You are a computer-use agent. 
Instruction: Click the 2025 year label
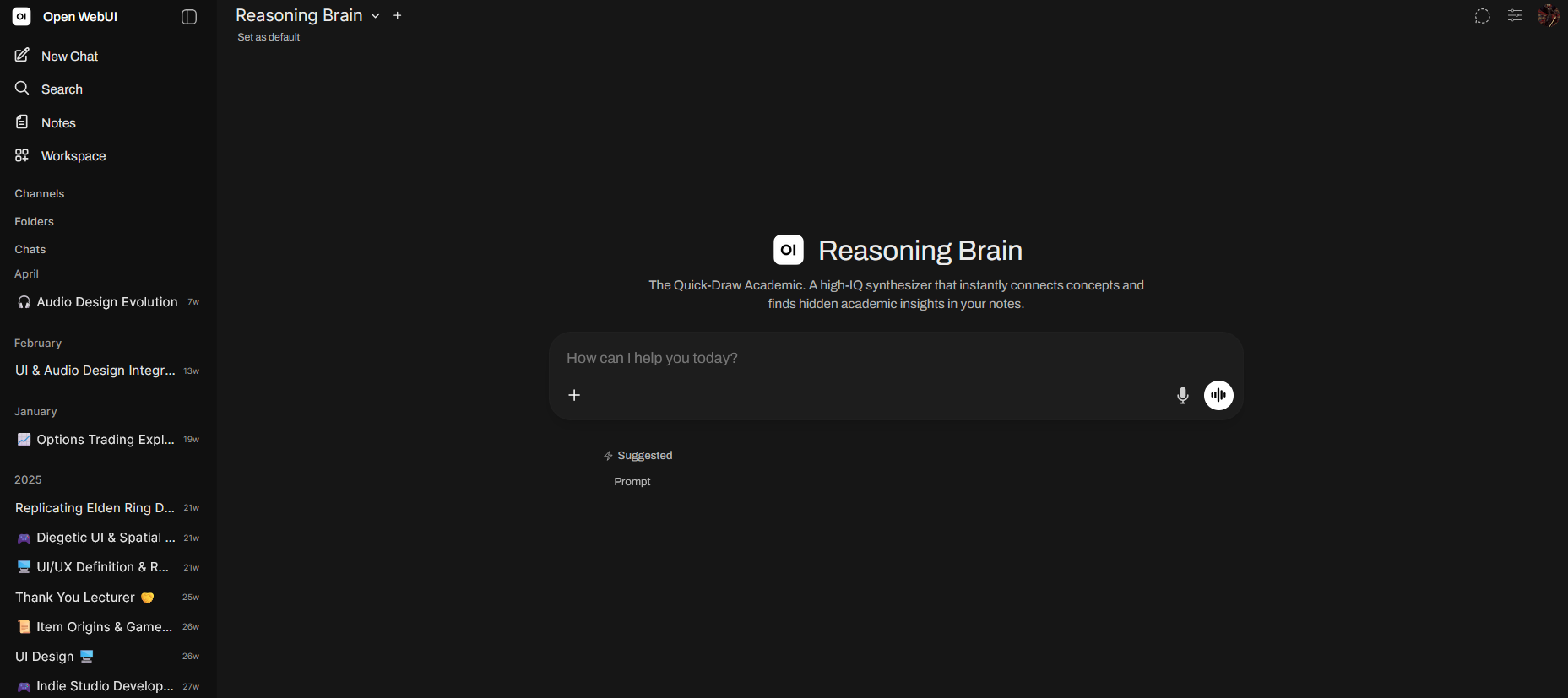(x=28, y=479)
